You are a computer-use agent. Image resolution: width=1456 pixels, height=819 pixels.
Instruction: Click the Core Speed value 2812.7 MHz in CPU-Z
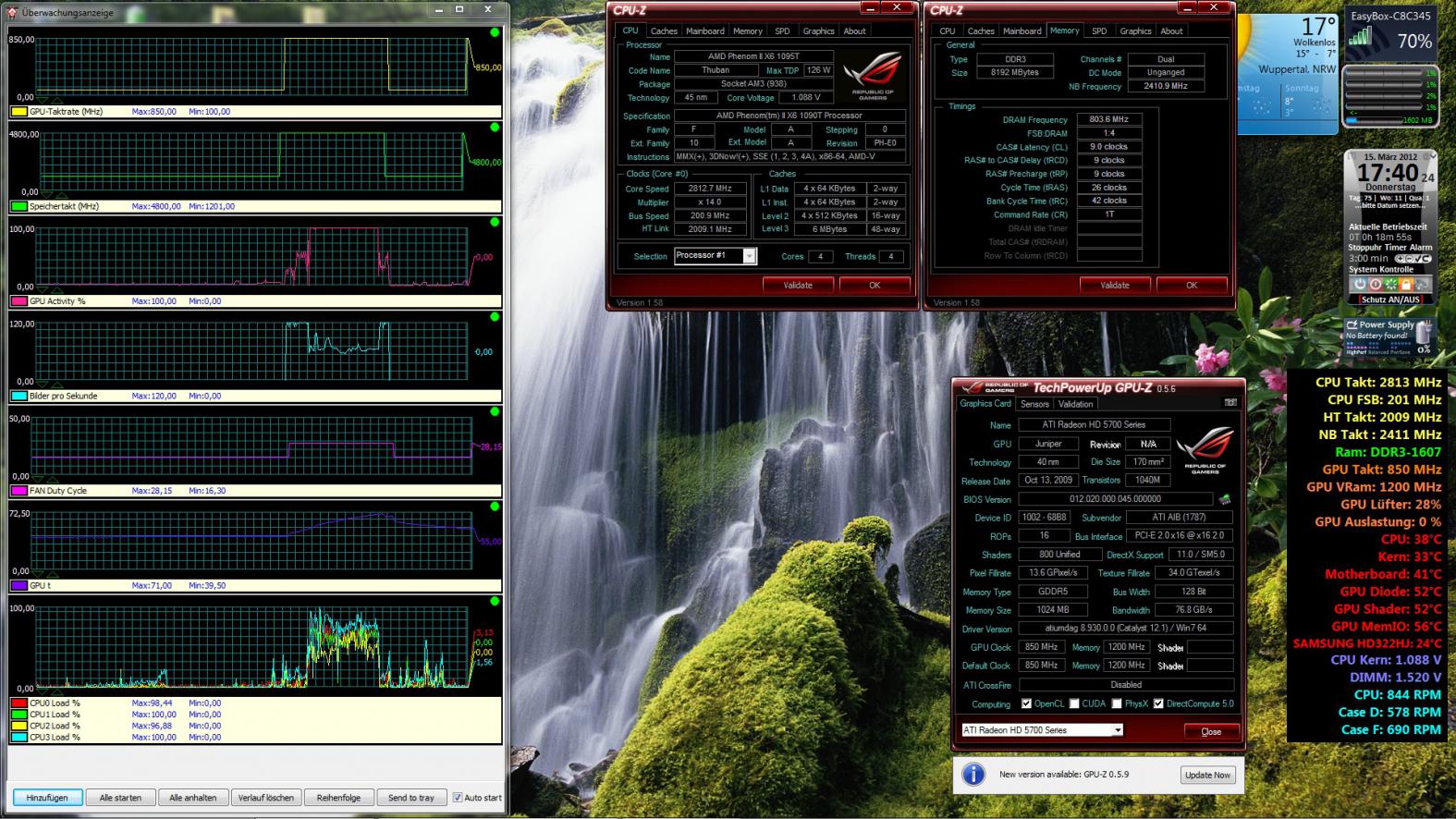[x=710, y=189]
